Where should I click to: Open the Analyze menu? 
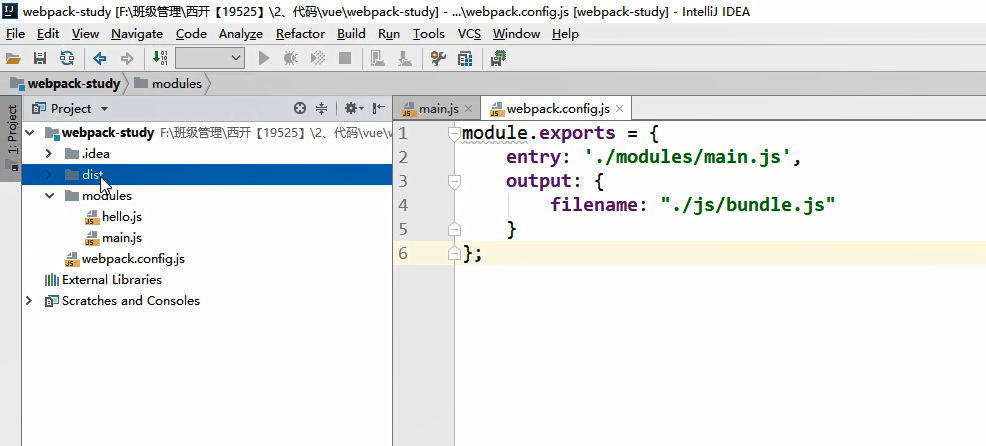[241, 34]
